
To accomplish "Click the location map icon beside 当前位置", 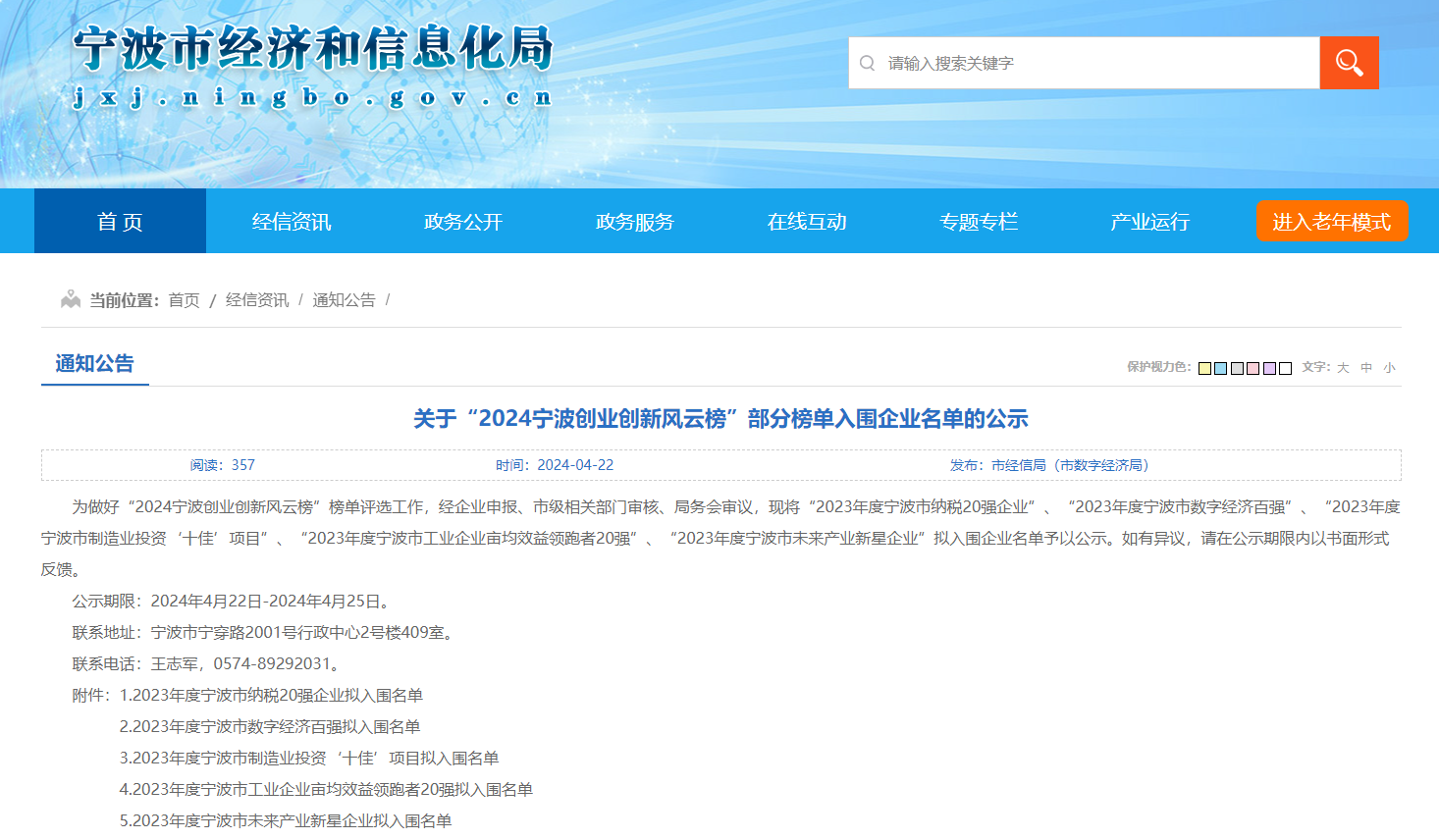I will (x=71, y=299).
